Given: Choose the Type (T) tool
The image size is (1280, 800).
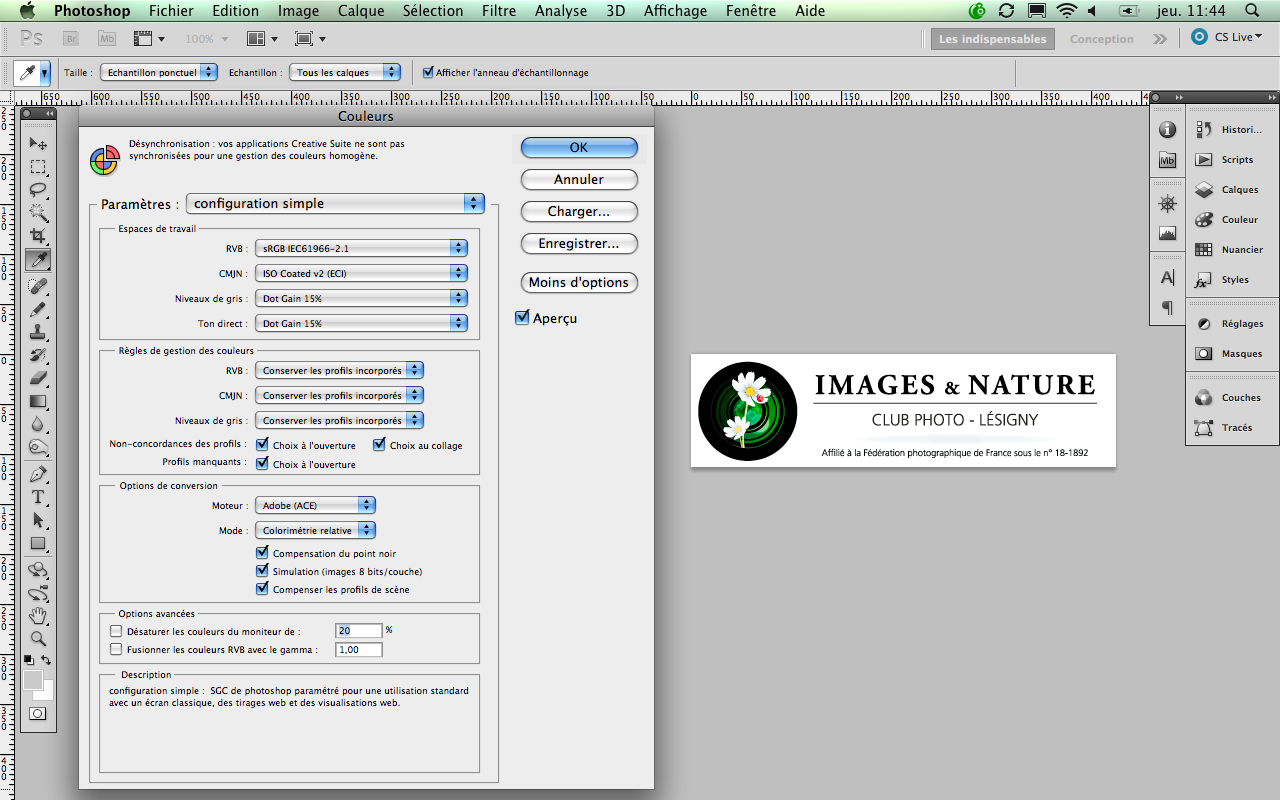Looking at the screenshot, I should 38,497.
